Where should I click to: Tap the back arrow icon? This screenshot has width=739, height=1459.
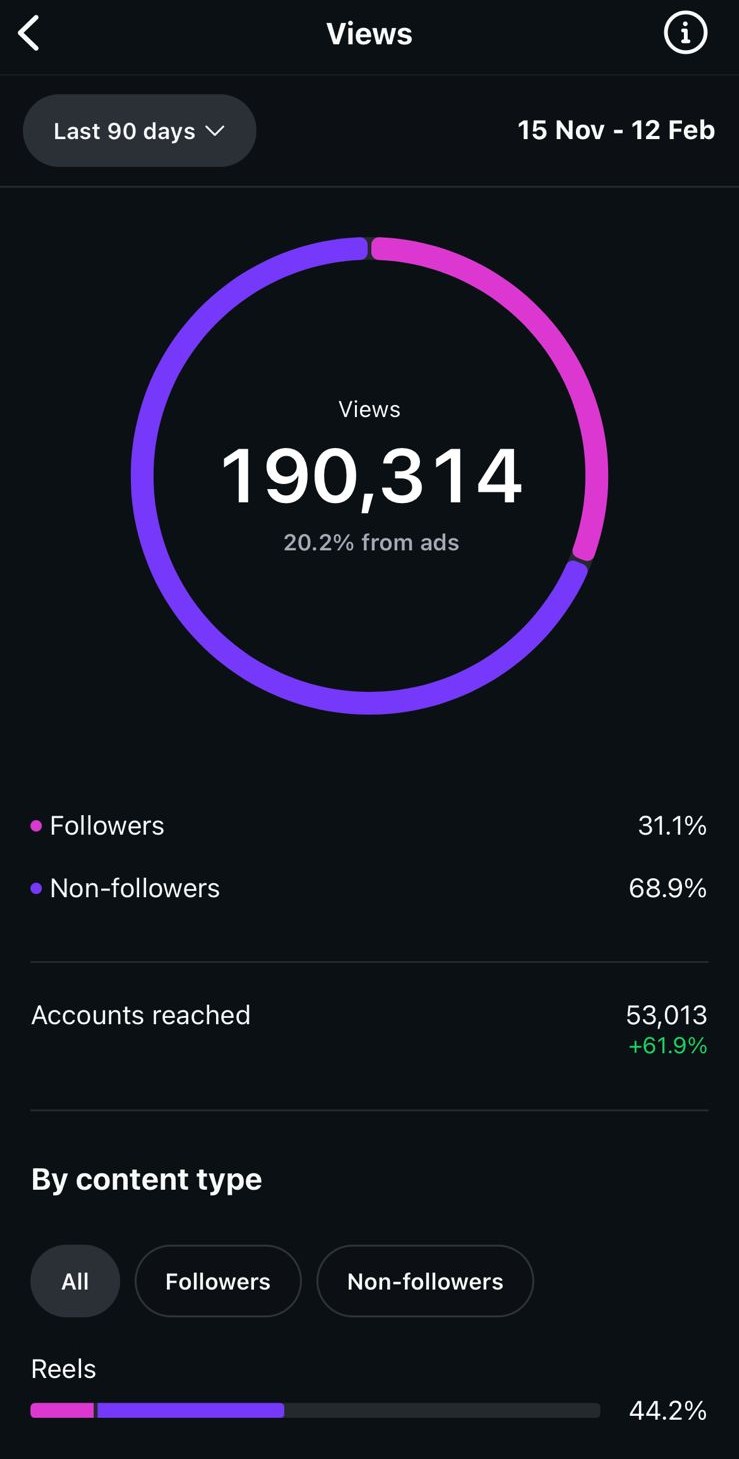point(29,34)
